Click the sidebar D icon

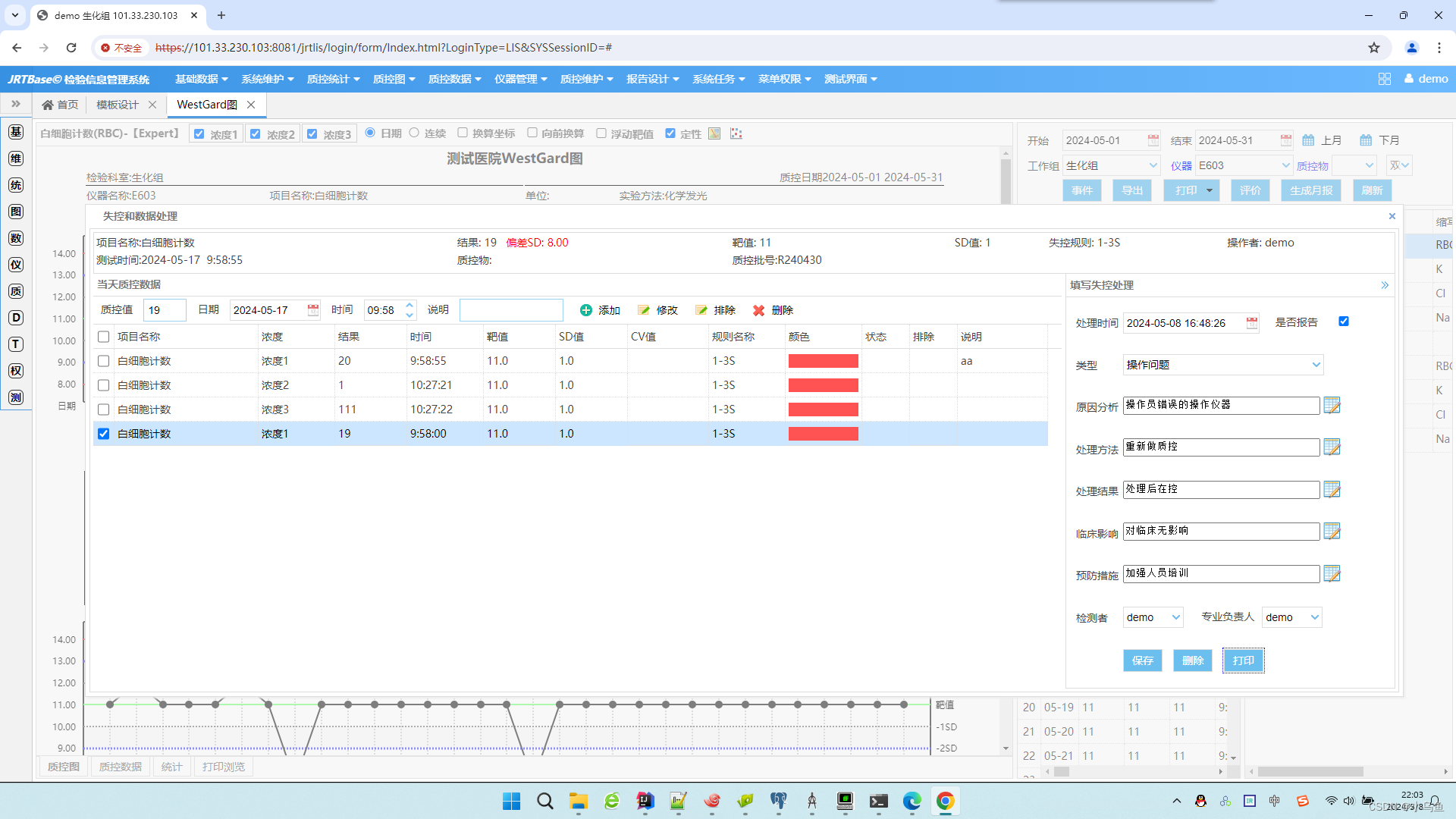click(16, 318)
